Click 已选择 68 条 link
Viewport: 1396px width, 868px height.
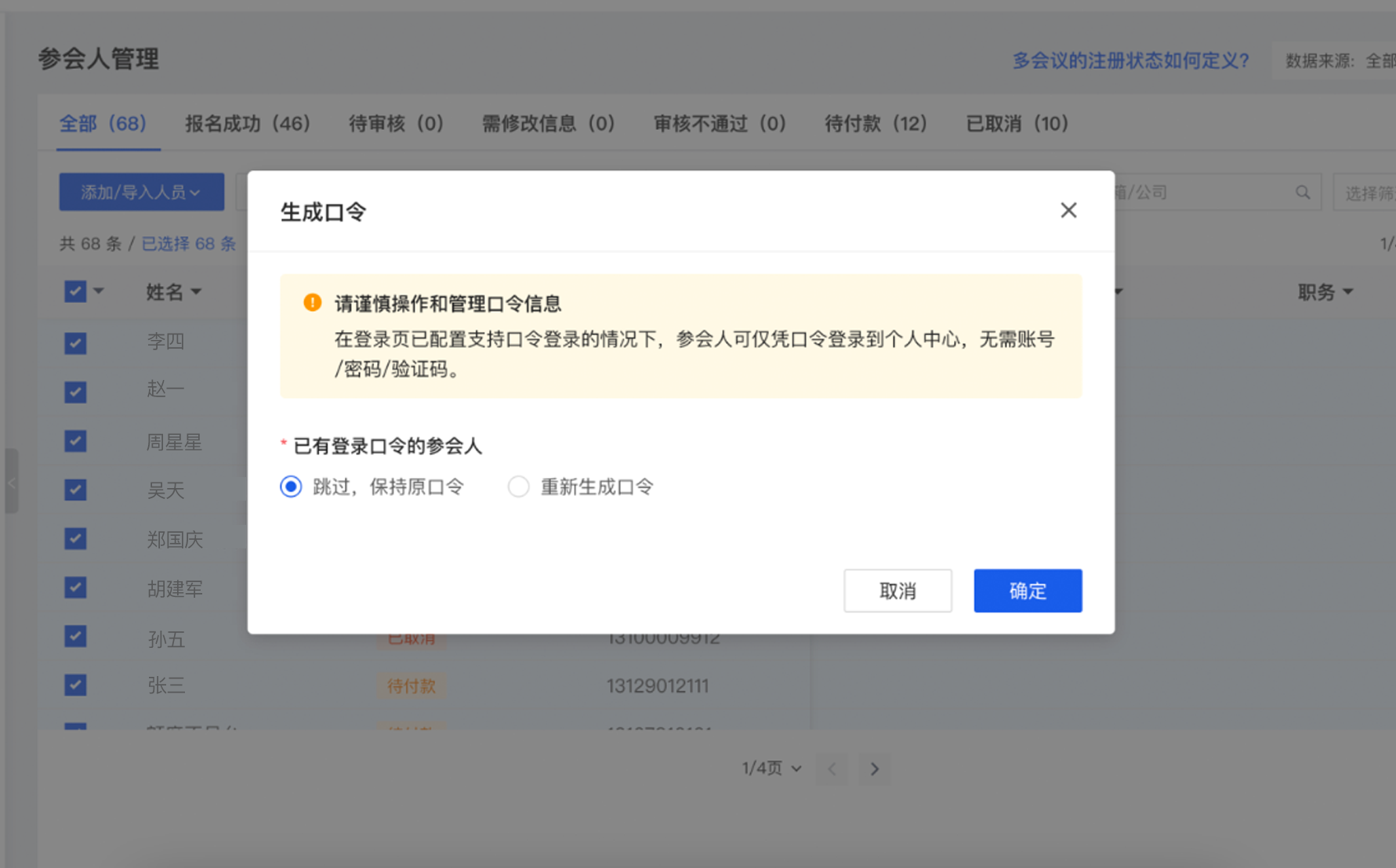[188, 244]
